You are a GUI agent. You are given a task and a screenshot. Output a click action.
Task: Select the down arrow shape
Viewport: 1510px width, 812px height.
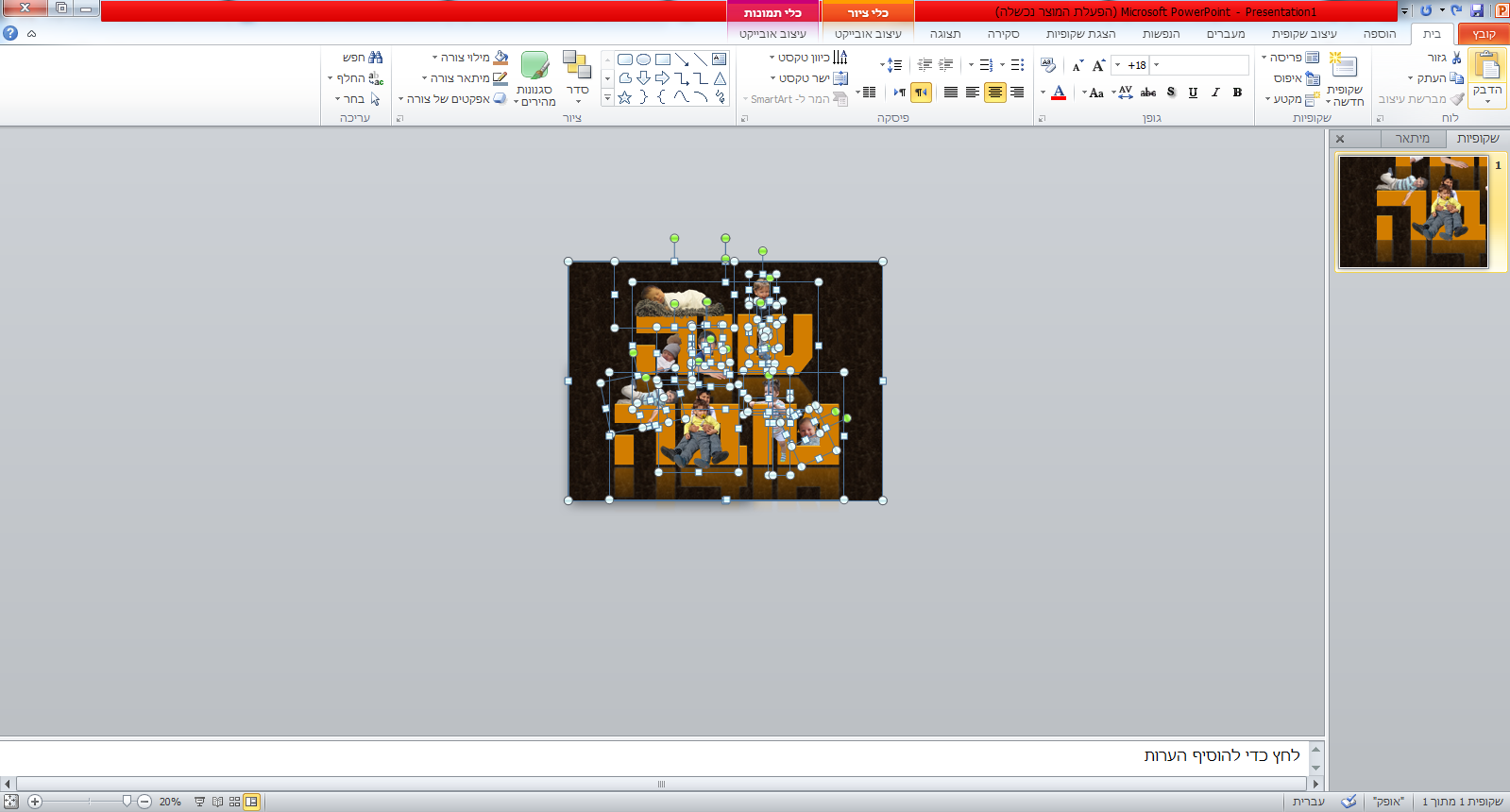point(643,78)
